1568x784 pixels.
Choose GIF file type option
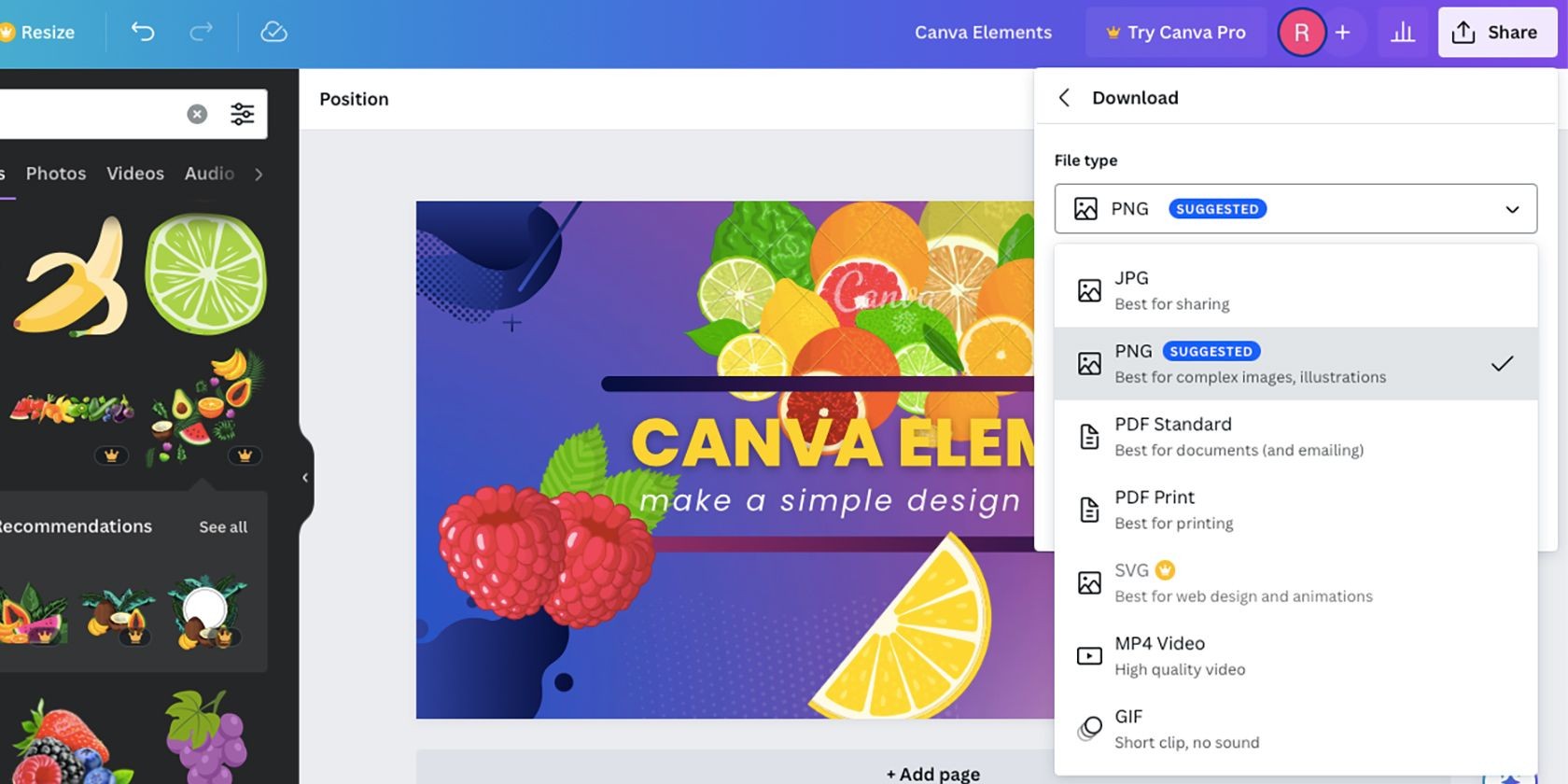point(1296,729)
